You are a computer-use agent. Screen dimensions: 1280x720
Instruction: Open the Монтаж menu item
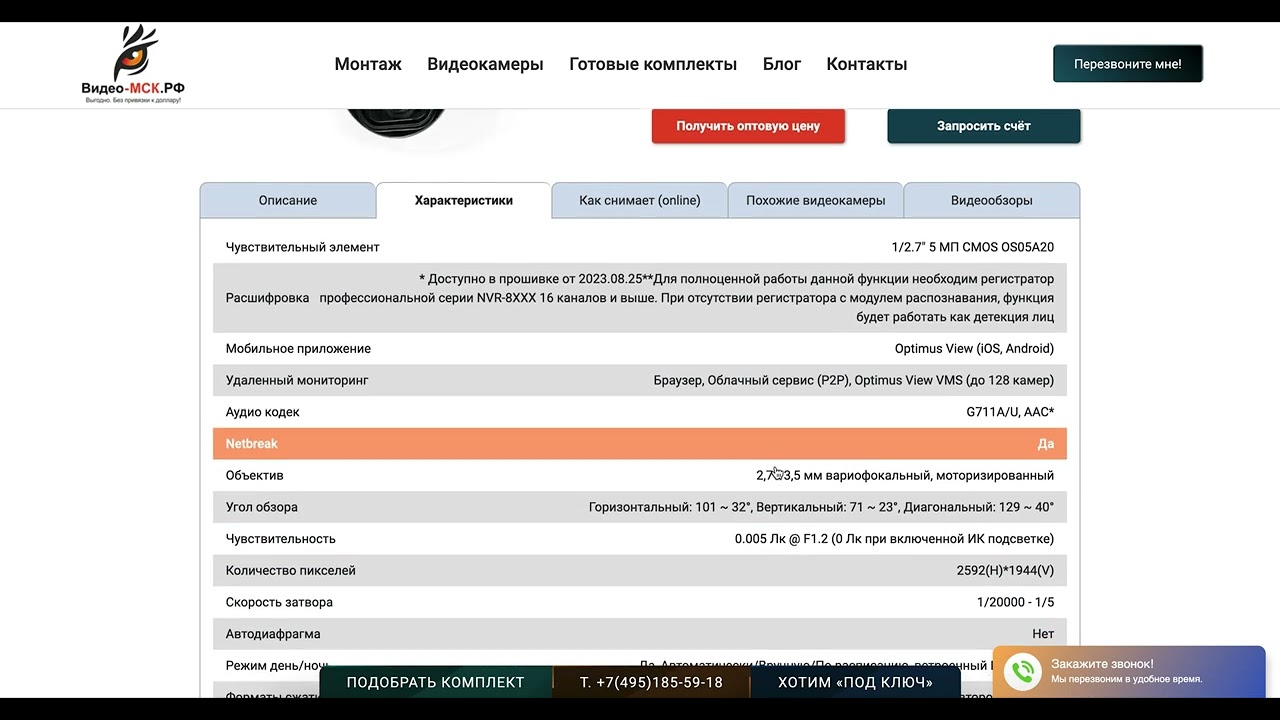click(x=368, y=64)
